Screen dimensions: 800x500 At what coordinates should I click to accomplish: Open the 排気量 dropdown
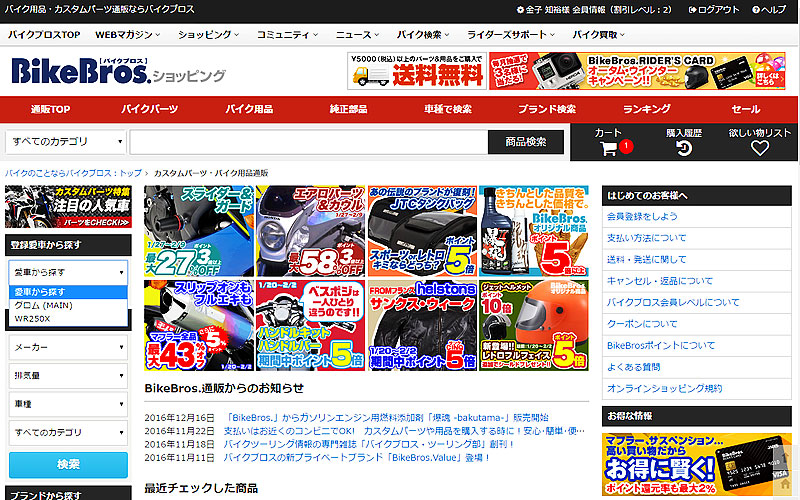pyautogui.click(x=68, y=376)
